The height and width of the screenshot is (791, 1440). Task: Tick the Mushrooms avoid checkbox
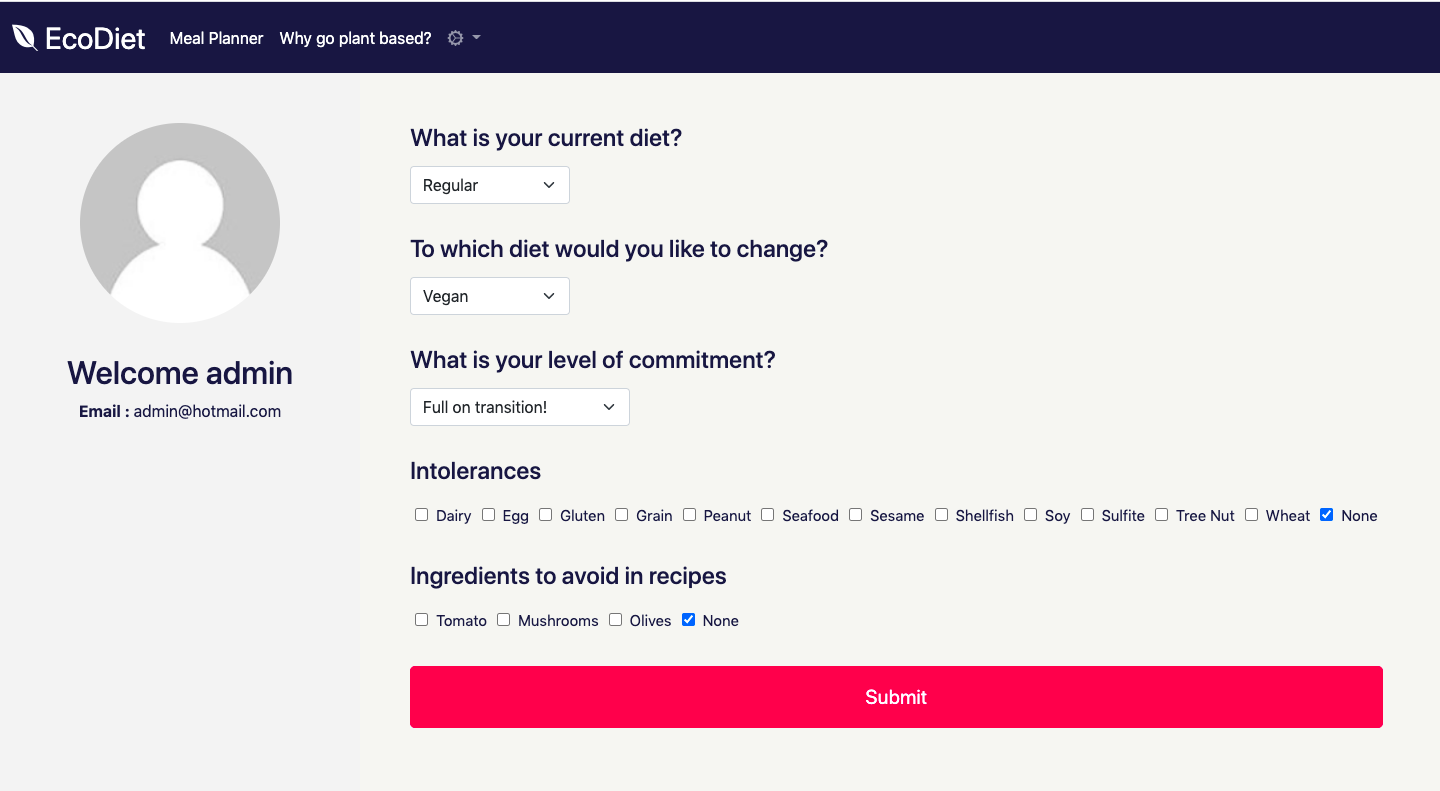503,620
